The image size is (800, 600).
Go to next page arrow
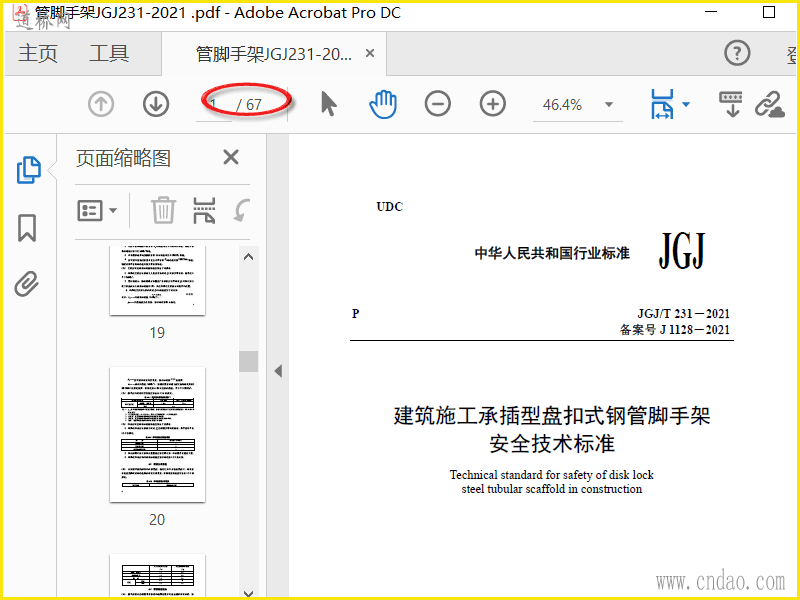point(156,104)
